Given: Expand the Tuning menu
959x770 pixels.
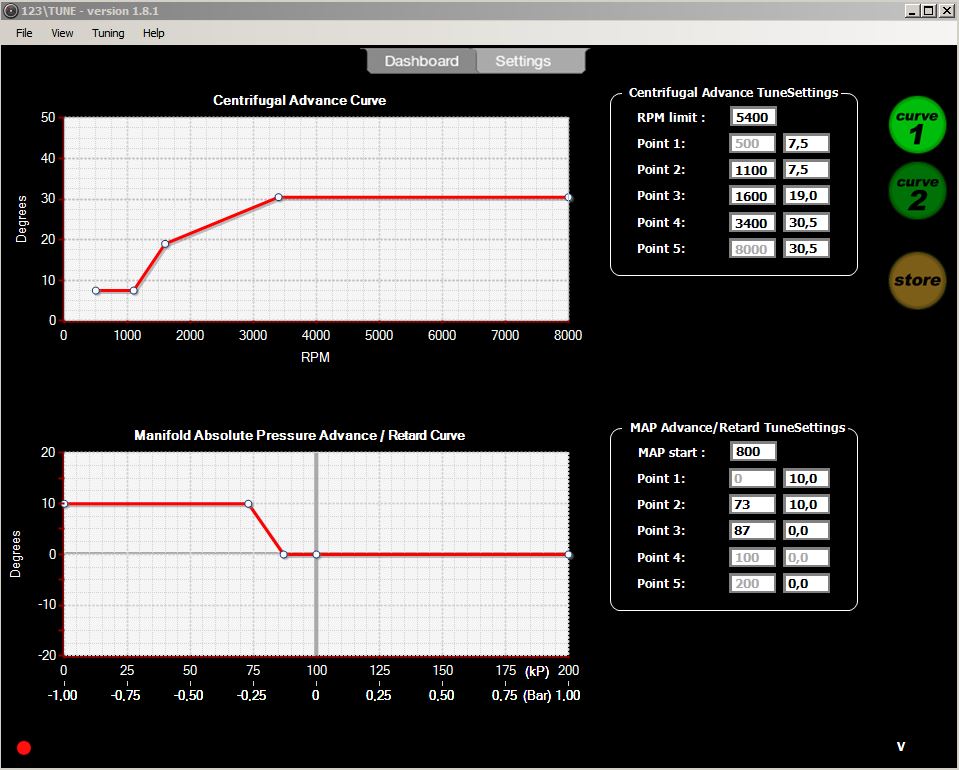Looking at the screenshot, I should [x=108, y=33].
